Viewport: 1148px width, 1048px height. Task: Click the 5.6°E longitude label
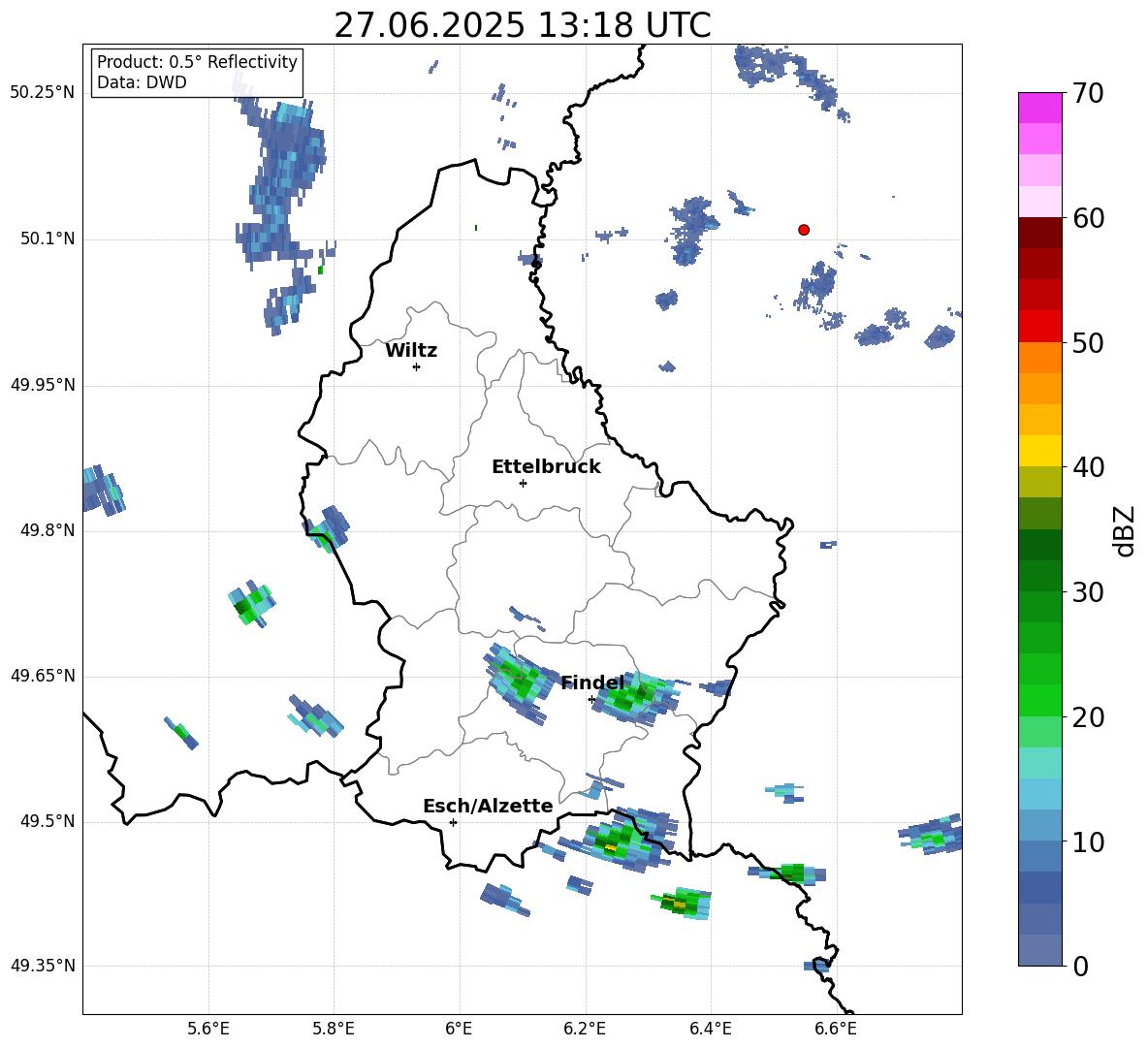pos(208,1029)
